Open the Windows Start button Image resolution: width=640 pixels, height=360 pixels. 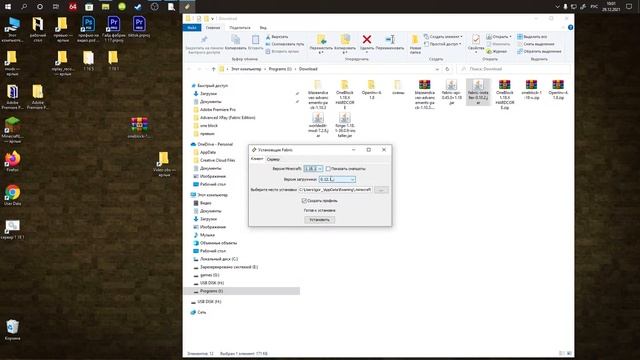coord(7,7)
